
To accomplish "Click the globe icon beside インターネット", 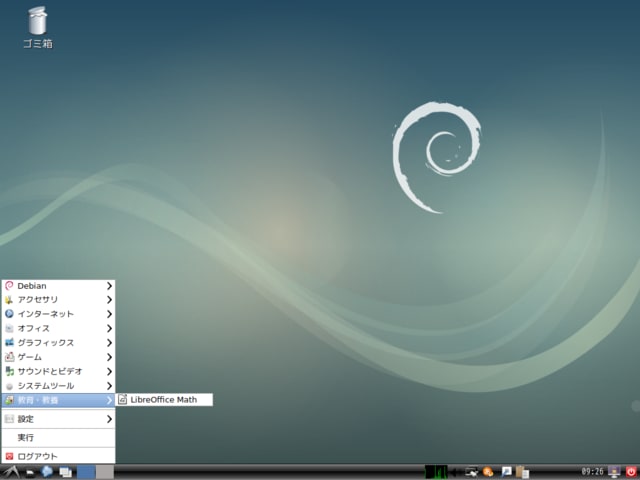I will pos(9,314).
